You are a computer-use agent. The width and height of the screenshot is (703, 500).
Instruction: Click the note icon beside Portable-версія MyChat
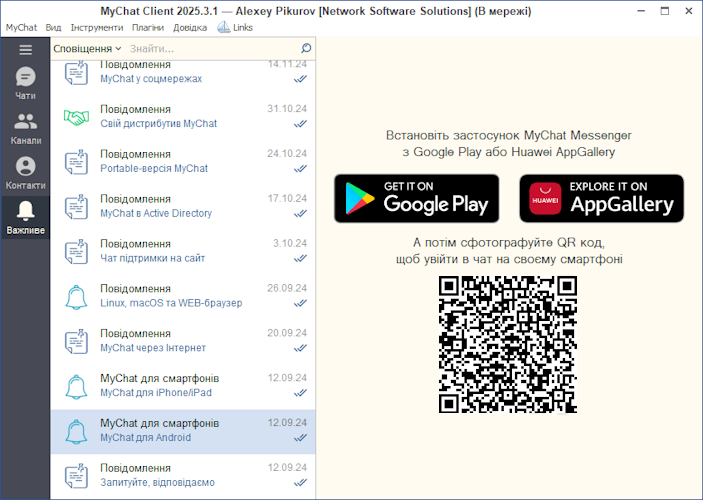[x=76, y=162]
